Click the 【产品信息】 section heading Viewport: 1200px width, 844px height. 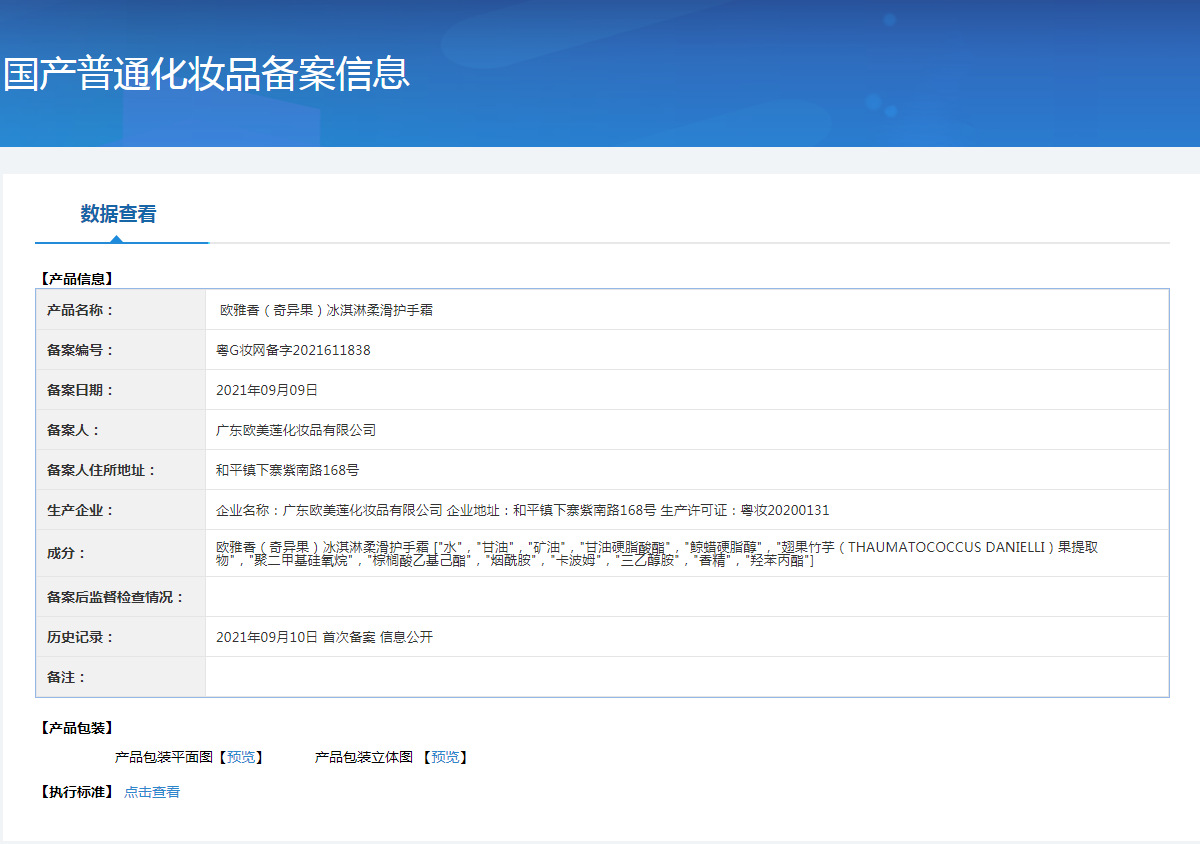click(75, 279)
